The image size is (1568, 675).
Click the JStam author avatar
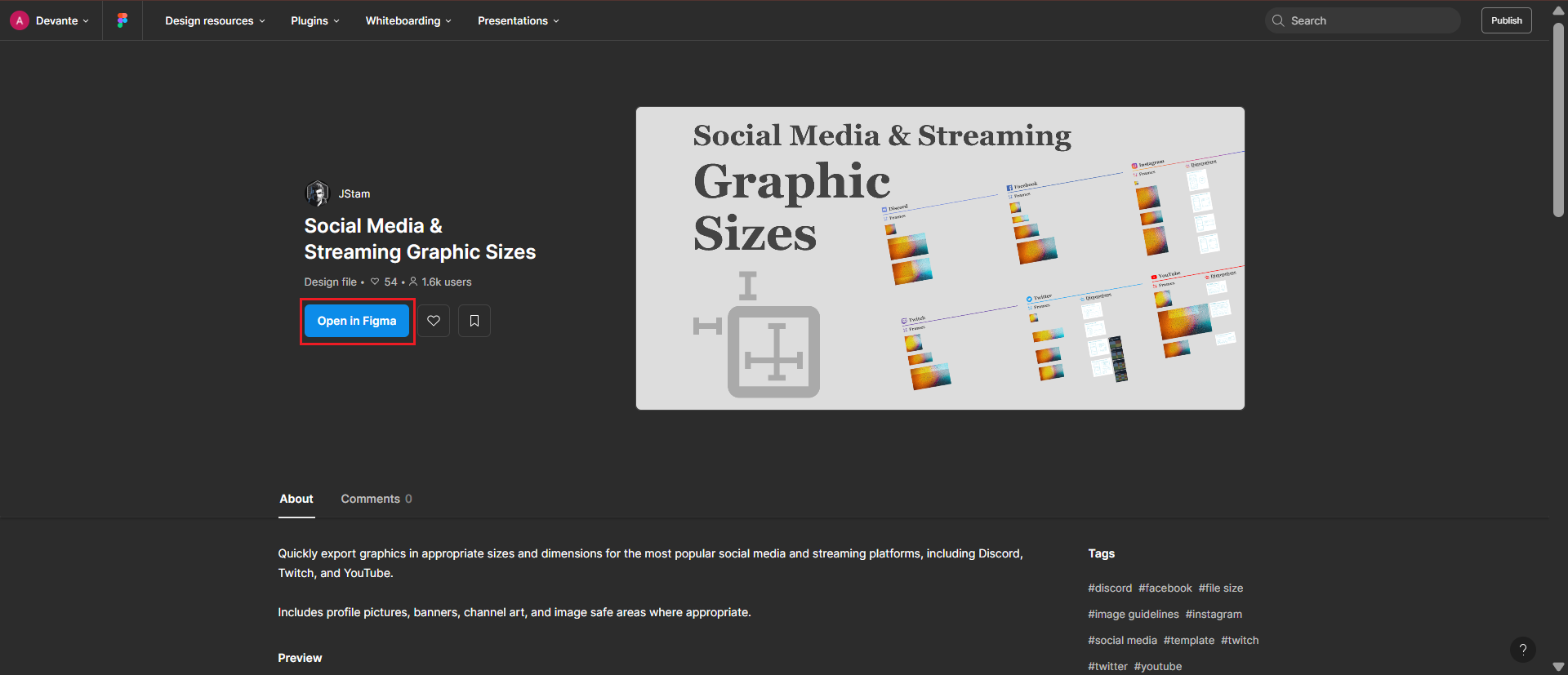317,193
